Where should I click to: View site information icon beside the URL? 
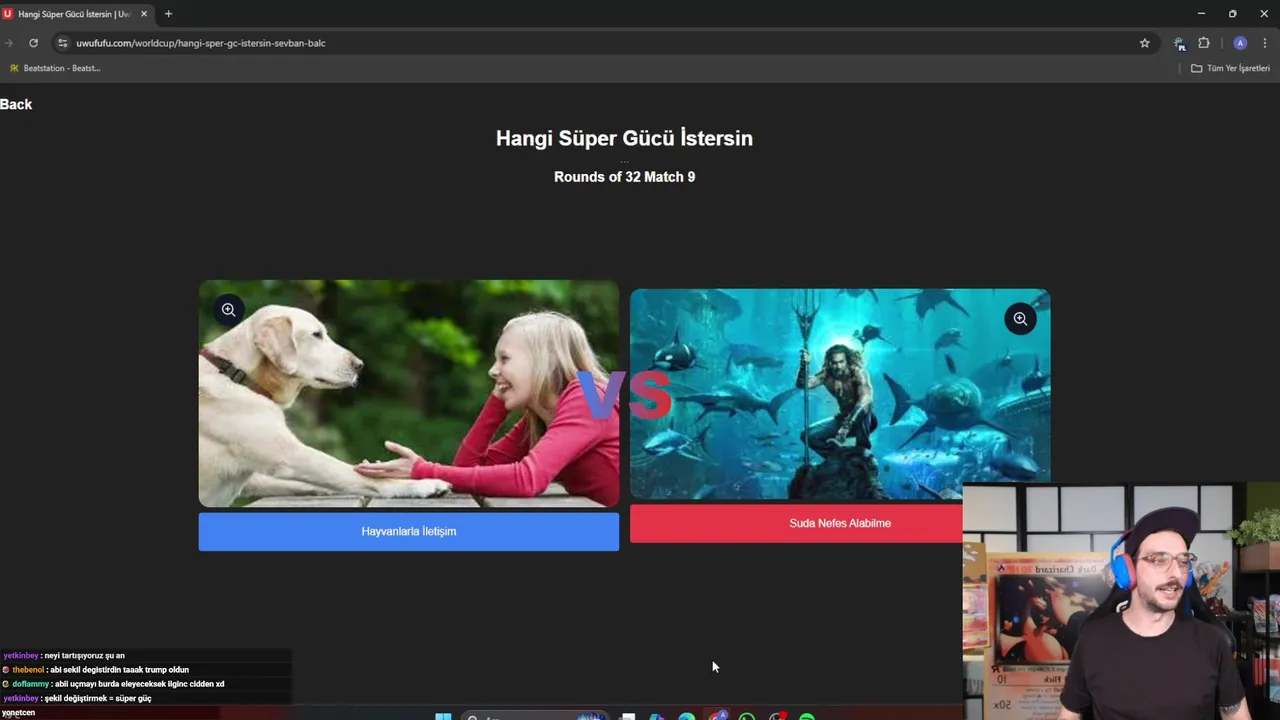click(x=62, y=43)
